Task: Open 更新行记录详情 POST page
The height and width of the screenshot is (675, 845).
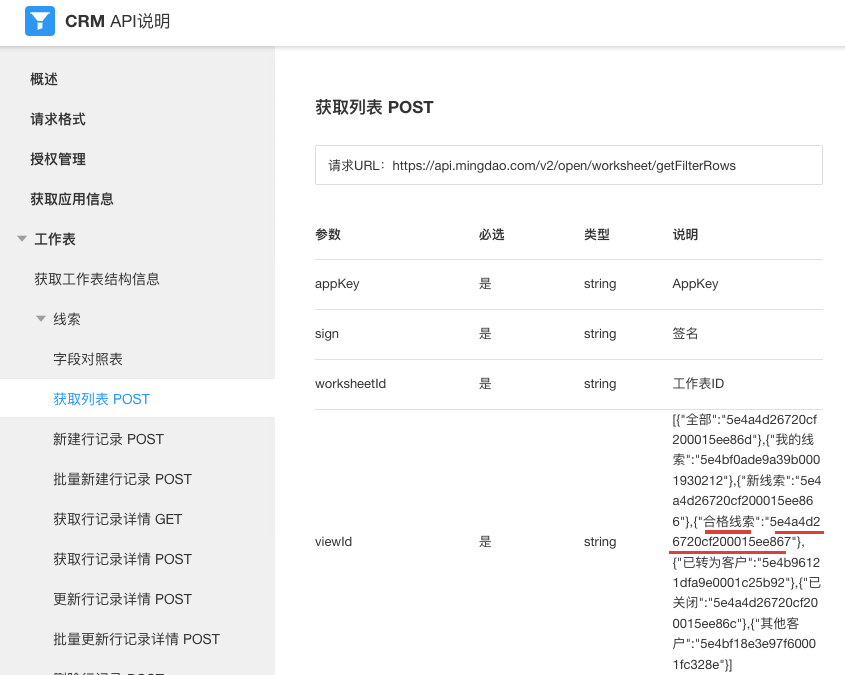Action: [x=122, y=599]
